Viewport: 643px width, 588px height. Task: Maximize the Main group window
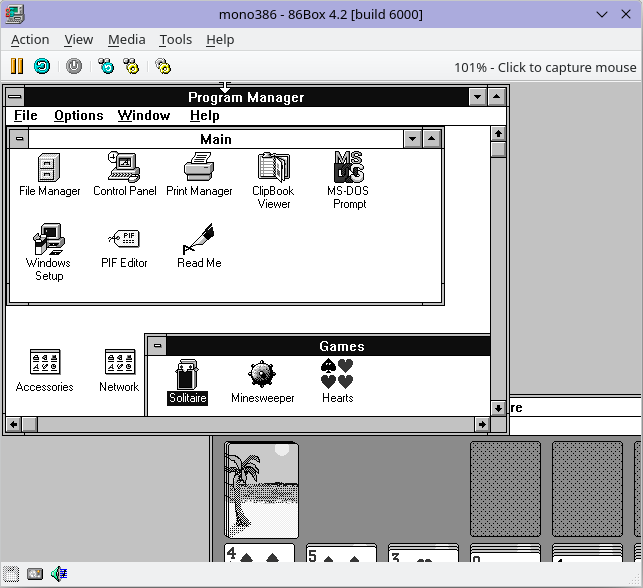[431, 139]
